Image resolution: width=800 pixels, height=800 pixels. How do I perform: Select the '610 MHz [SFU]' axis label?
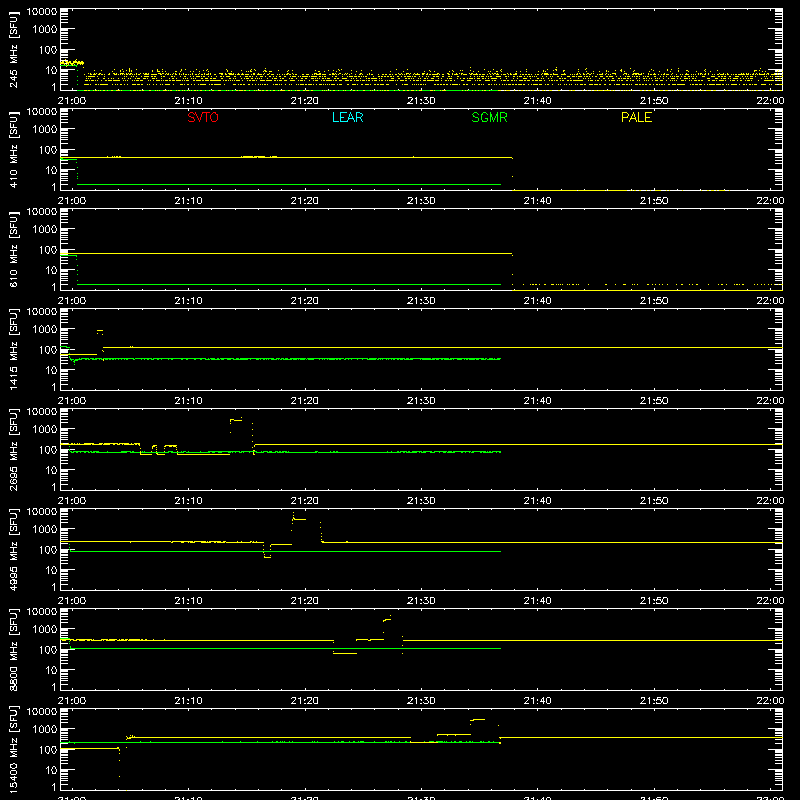13,249
